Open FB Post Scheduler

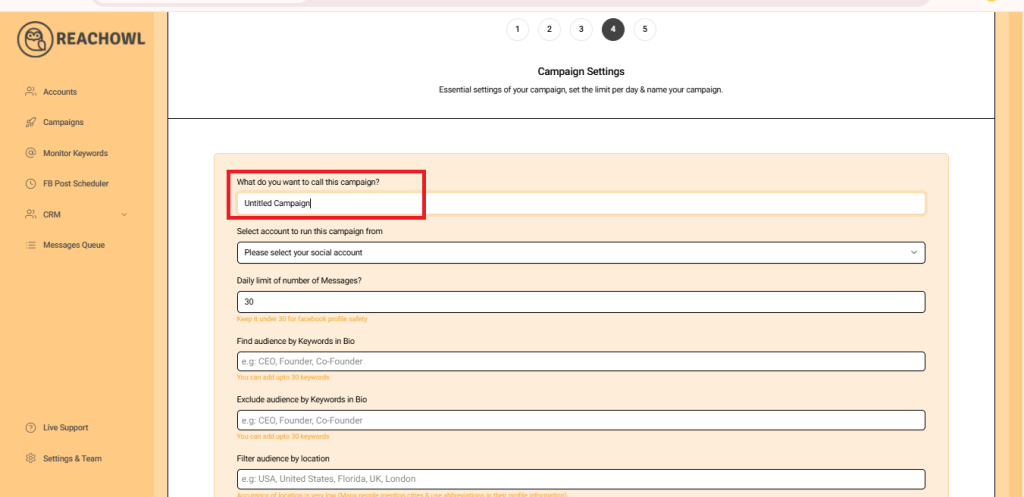click(76, 184)
